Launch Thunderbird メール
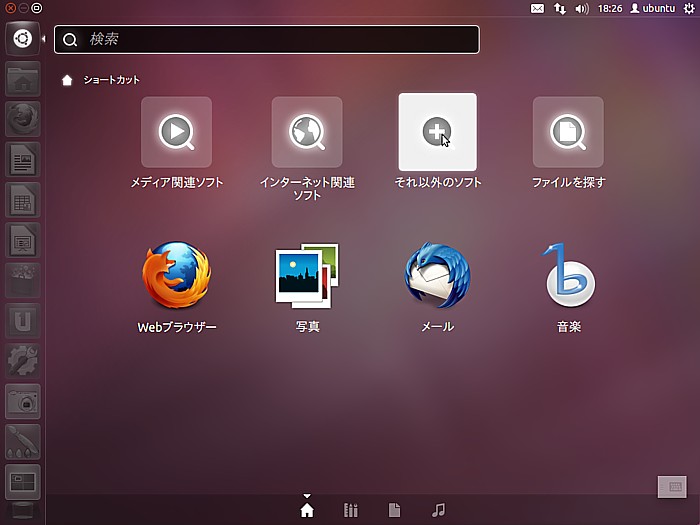The width and height of the screenshot is (700, 525). [x=438, y=275]
